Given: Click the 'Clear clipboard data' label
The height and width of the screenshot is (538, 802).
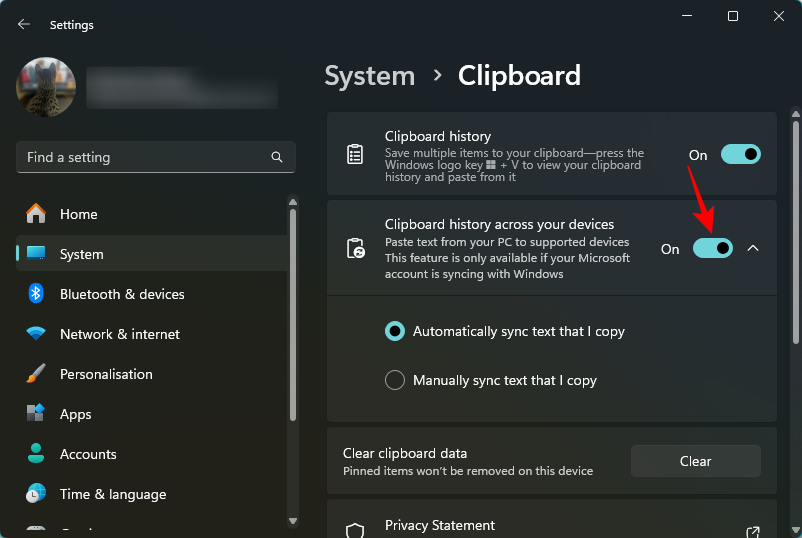Looking at the screenshot, I should pyautogui.click(x=405, y=453).
